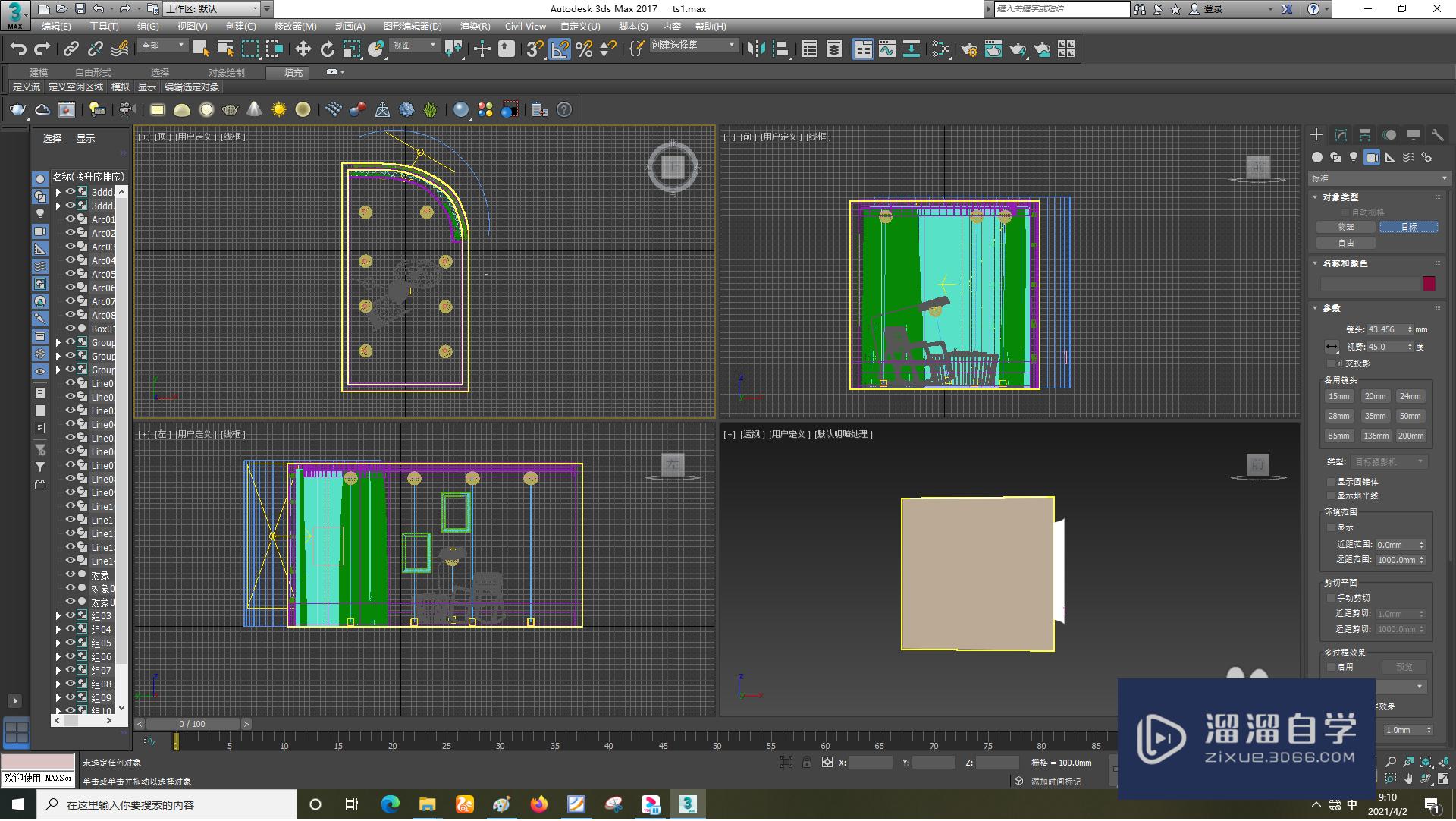Open the 渲染(R) rendering menu
This screenshot has height=821, width=1456.
(475, 26)
